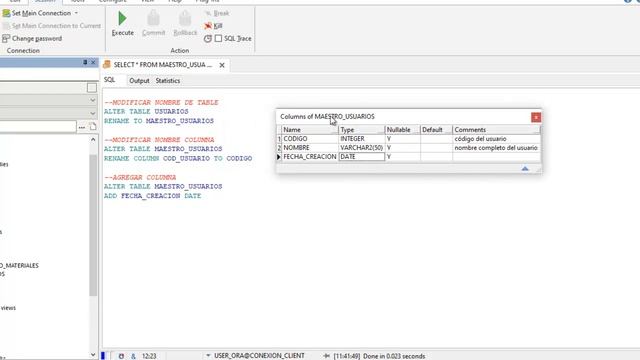Click the second dropdown chevron in left panel
Screen dimensions: 640x360
[93, 113]
